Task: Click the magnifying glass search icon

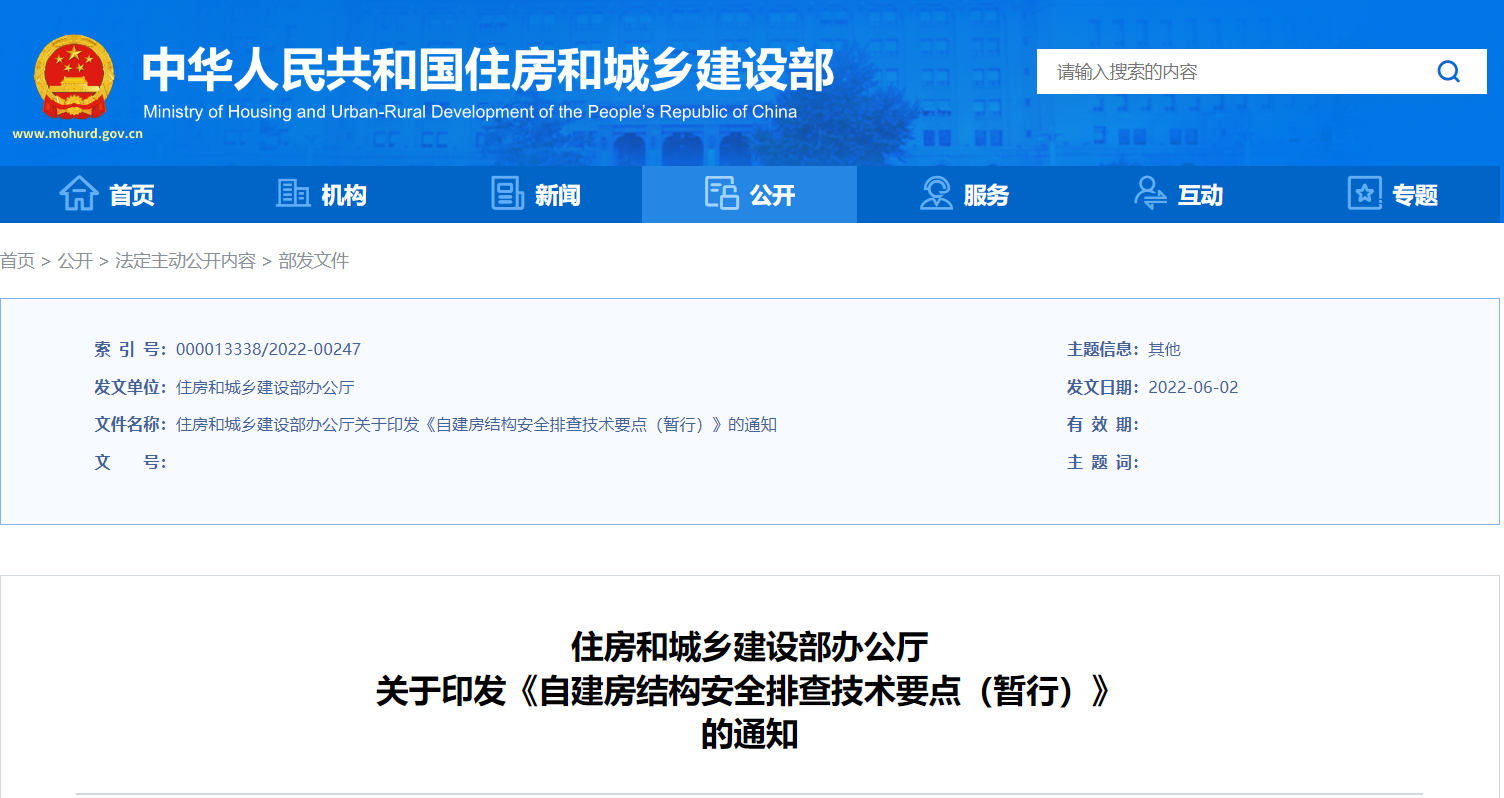Action: pos(1448,72)
